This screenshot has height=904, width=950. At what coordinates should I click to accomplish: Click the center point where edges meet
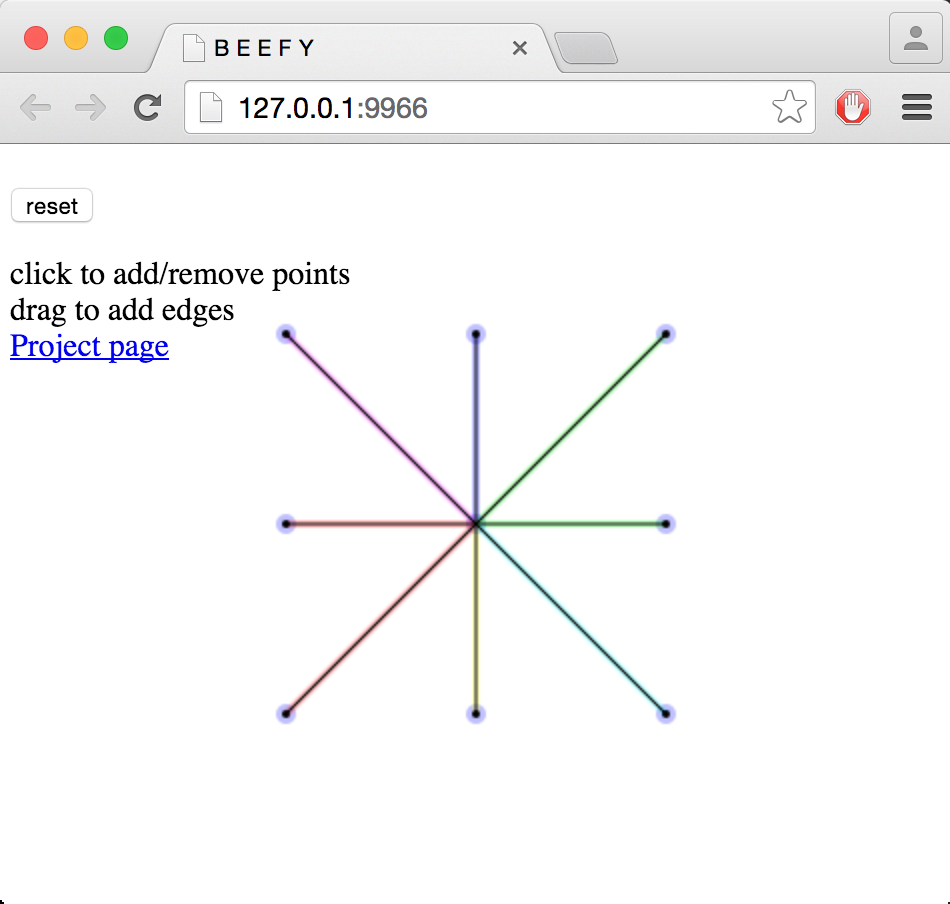coord(476,523)
